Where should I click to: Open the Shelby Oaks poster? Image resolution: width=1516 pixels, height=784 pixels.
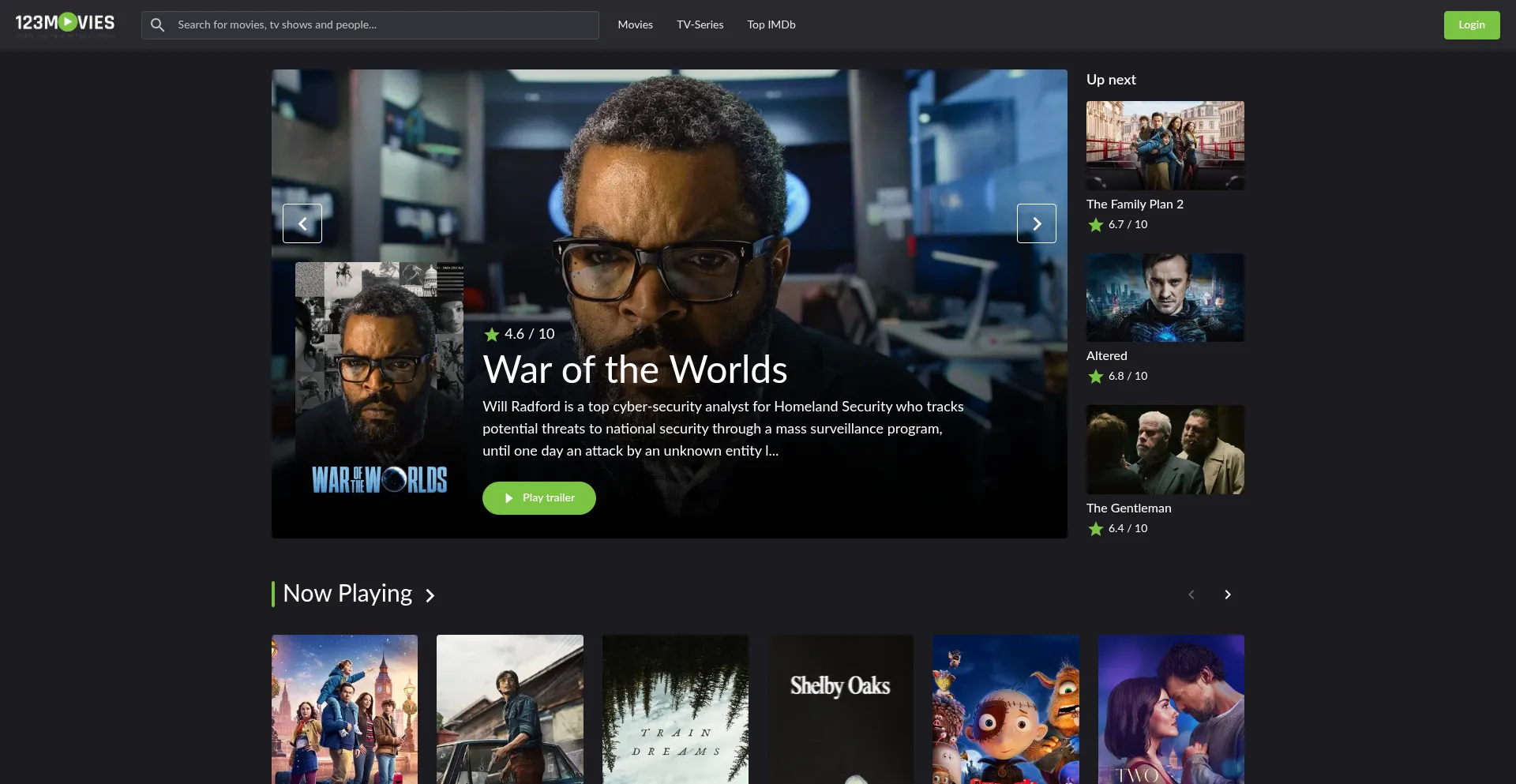tap(840, 709)
